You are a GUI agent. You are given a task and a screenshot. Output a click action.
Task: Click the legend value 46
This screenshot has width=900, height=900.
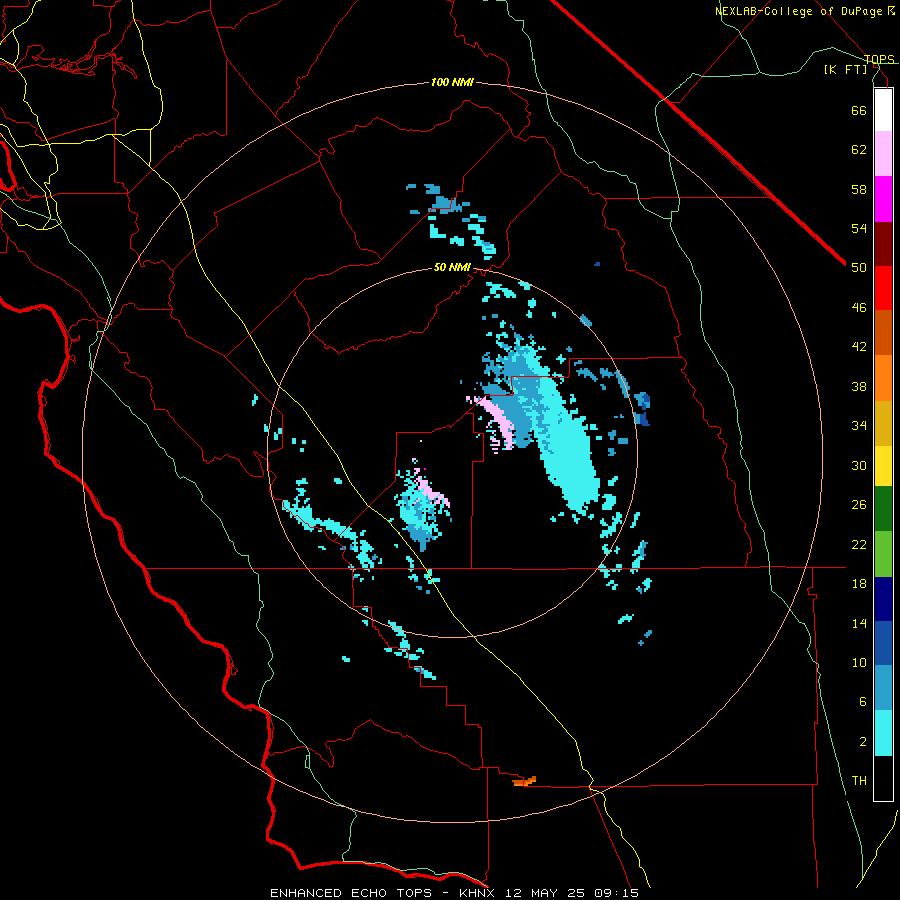pos(859,308)
